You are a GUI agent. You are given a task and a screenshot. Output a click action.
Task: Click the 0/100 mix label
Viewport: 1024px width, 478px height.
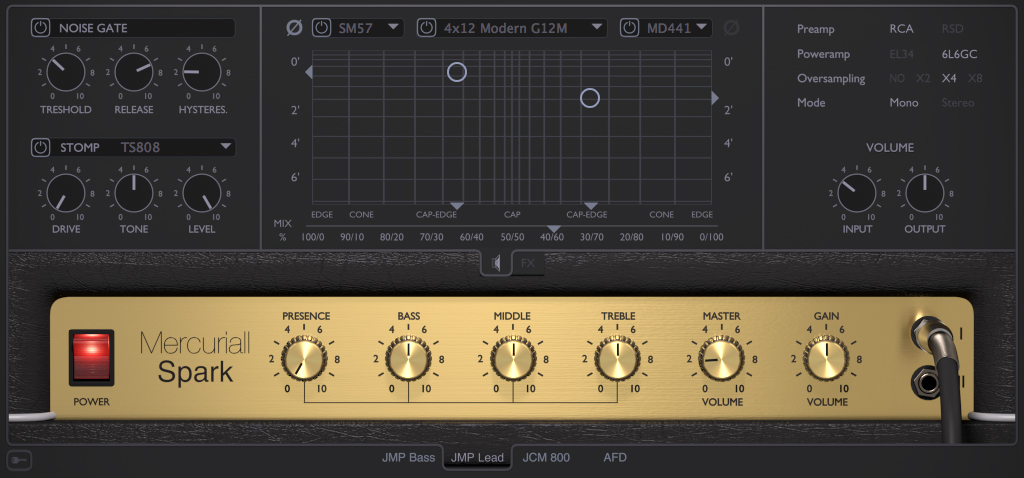[711, 237]
